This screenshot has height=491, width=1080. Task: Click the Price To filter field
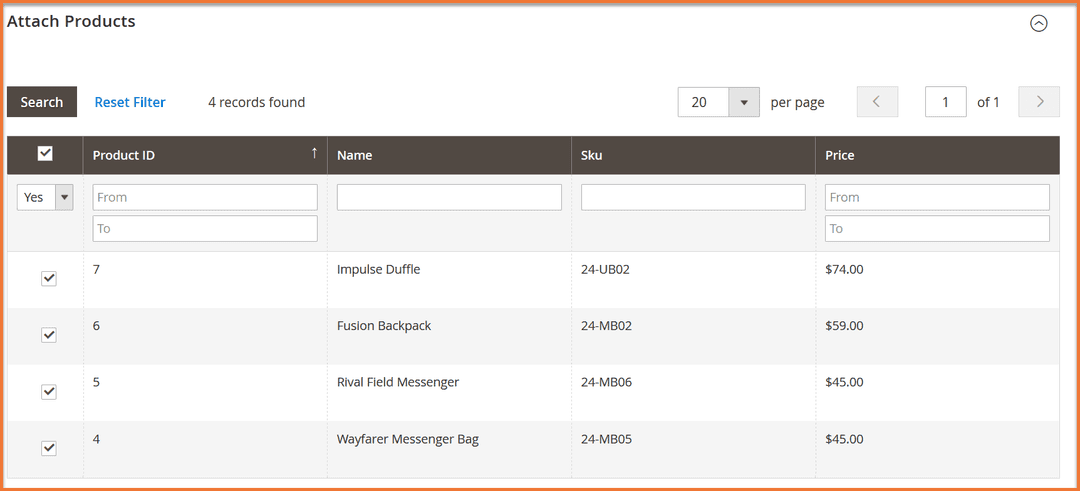(937, 229)
